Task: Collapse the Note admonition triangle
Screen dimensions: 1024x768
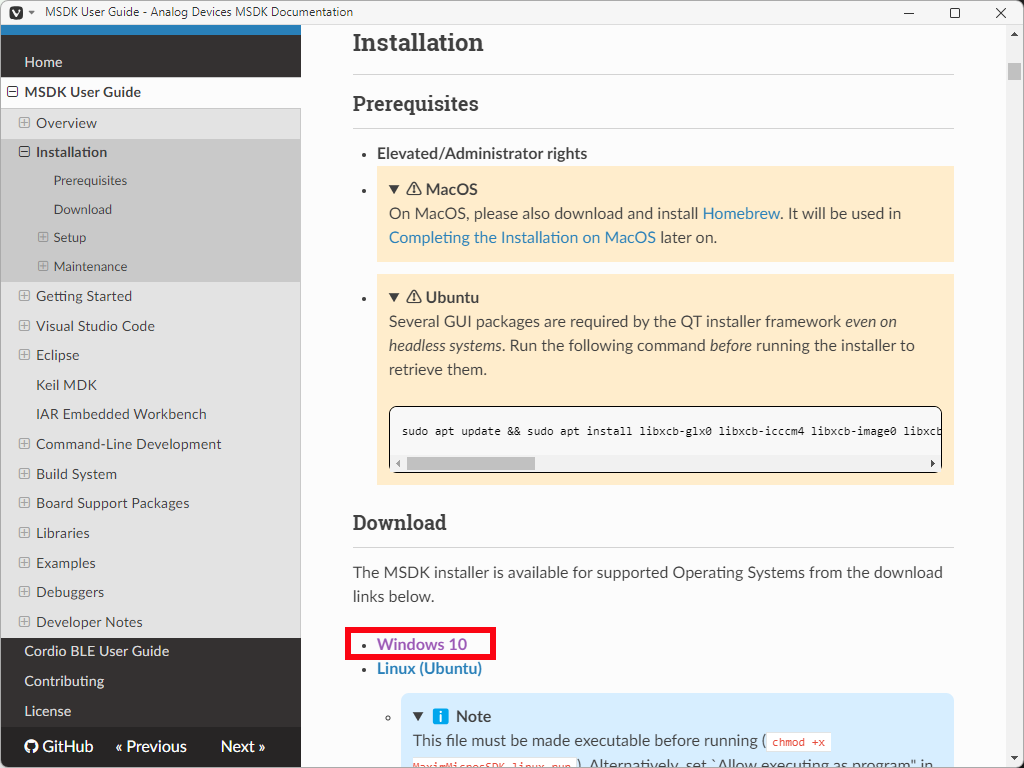Action: 419,716
